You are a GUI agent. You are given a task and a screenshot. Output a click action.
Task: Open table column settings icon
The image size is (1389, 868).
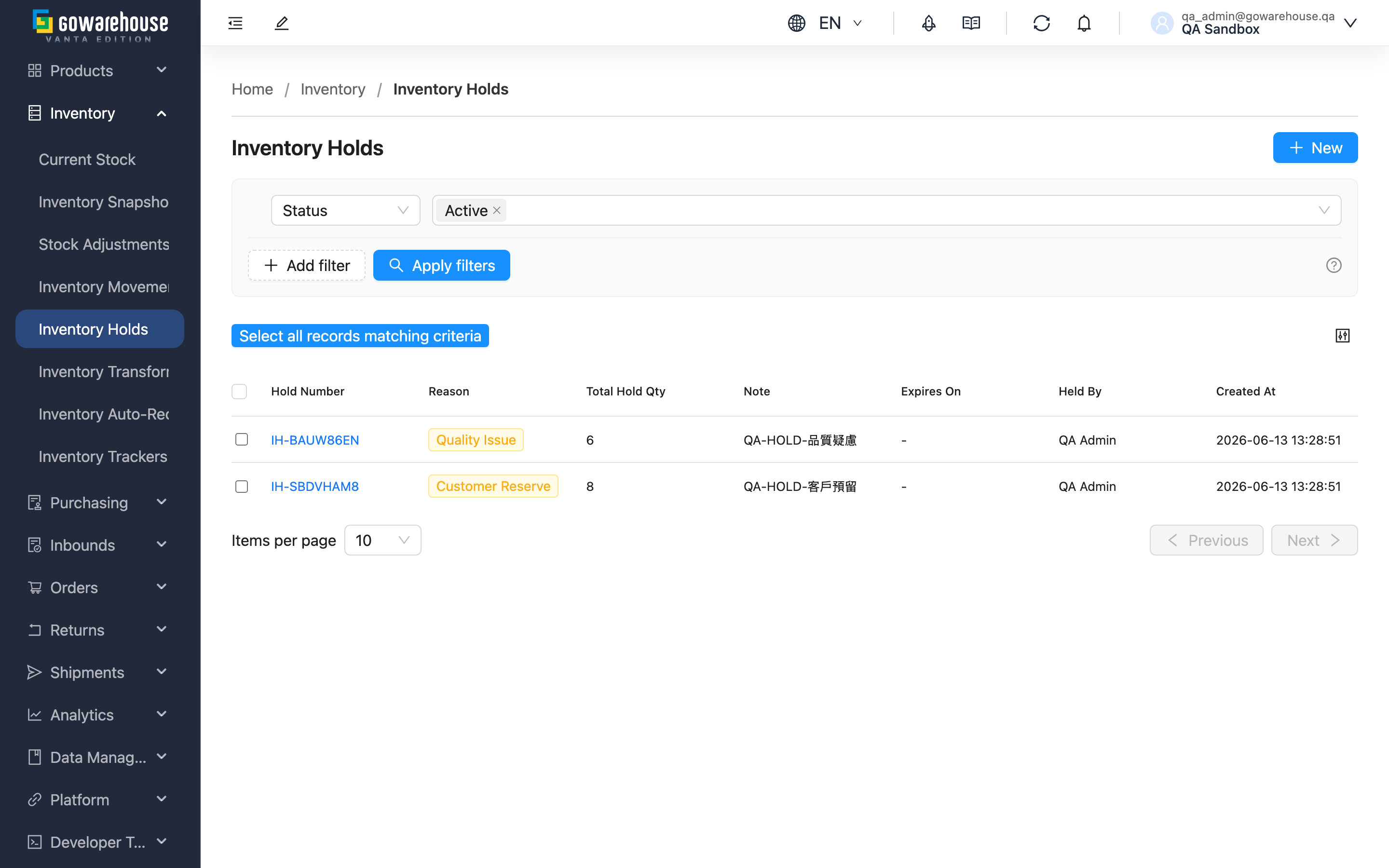pyautogui.click(x=1343, y=336)
